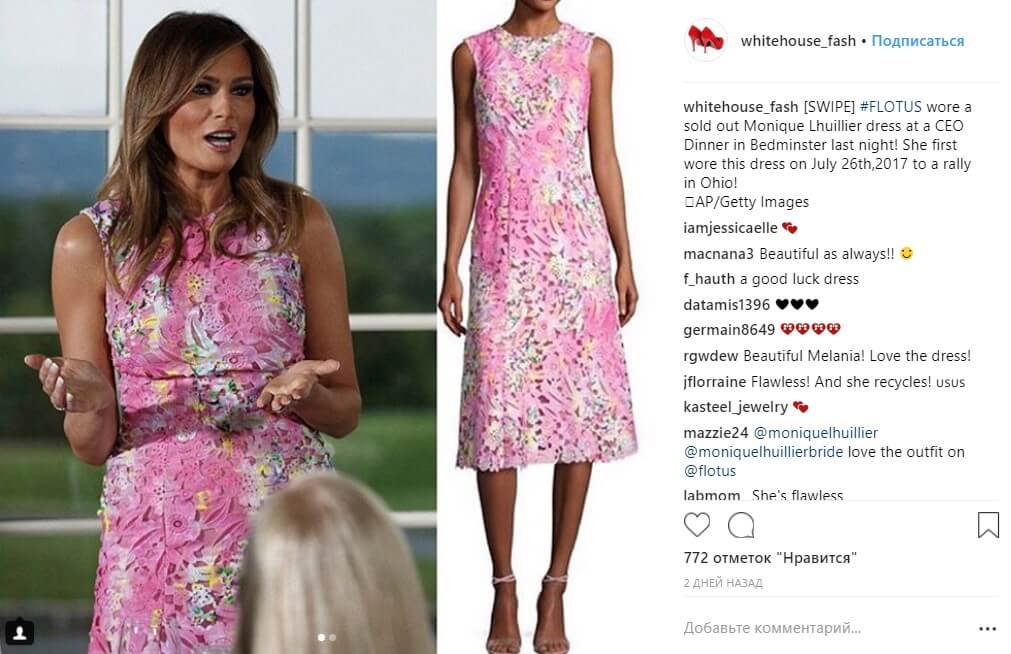Open the #FLOTUS hashtag link
The image size is (1011, 654).
click(890, 106)
